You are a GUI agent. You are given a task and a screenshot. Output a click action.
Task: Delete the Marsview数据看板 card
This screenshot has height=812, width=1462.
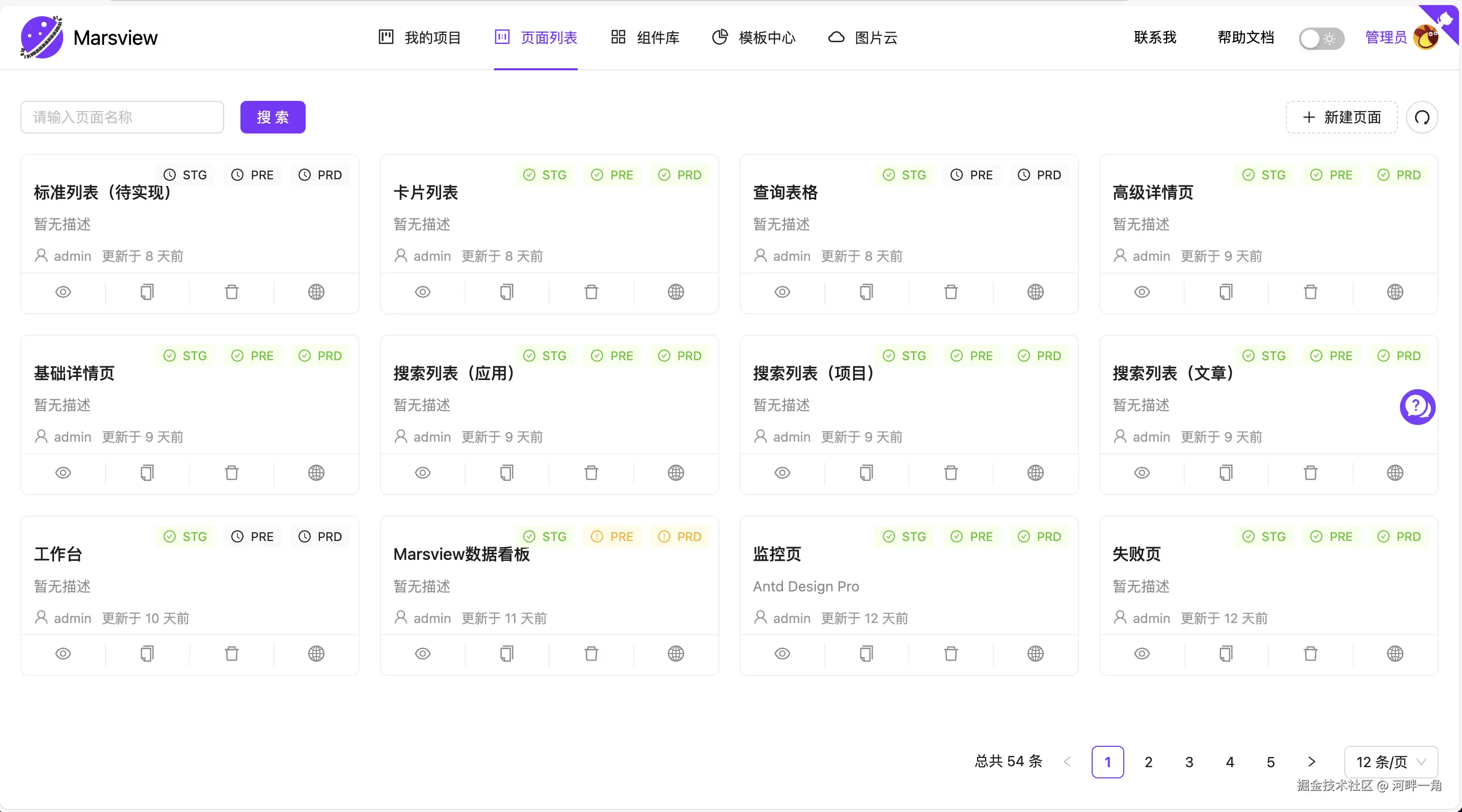[591, 654]
